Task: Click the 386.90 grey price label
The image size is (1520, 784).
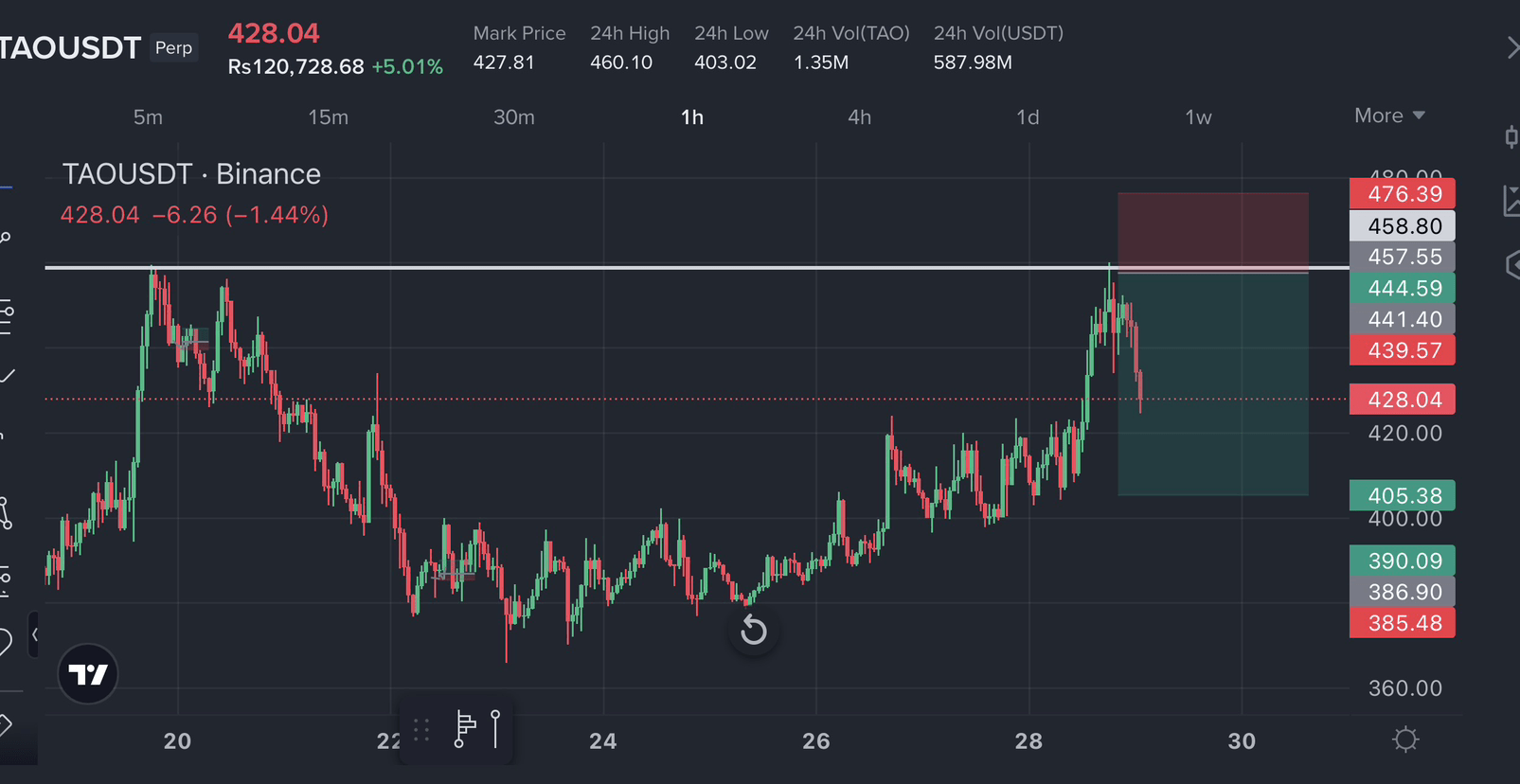Action: pos(1403,592)
